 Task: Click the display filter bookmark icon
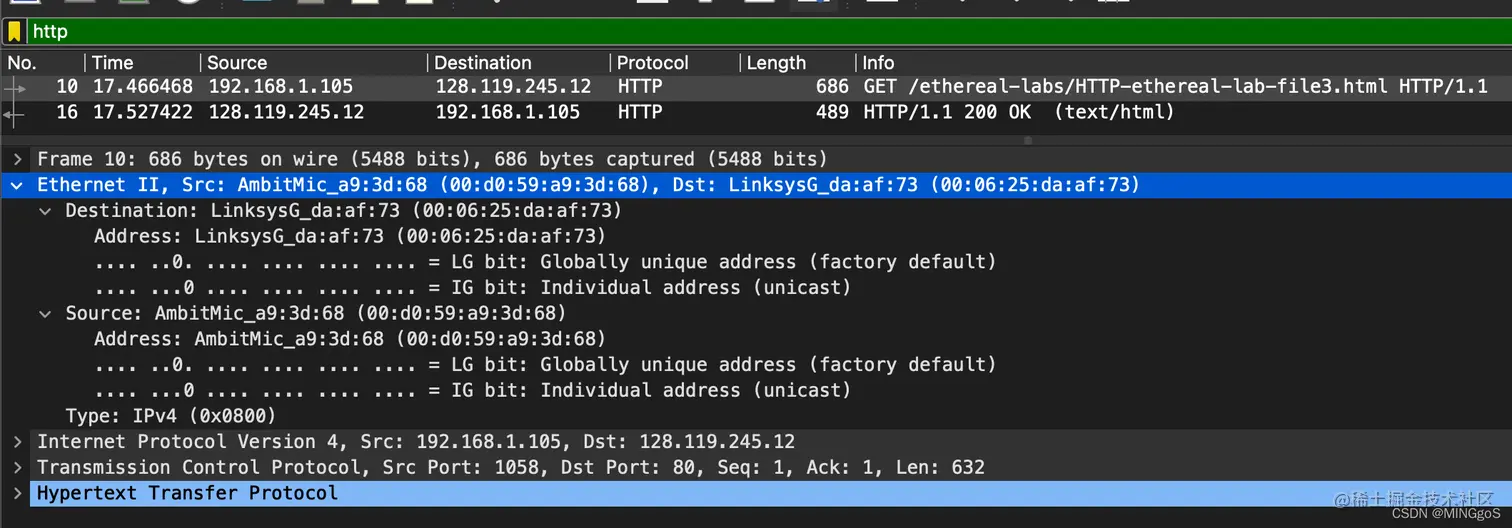(14, 32)
